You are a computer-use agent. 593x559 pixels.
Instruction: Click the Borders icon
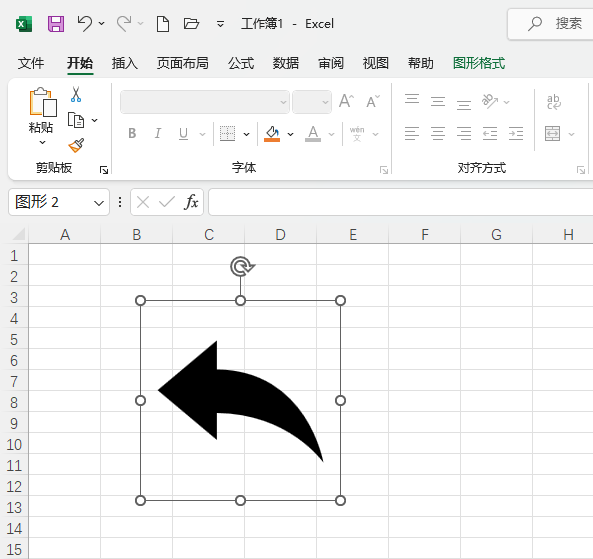(x=227, y=134)
